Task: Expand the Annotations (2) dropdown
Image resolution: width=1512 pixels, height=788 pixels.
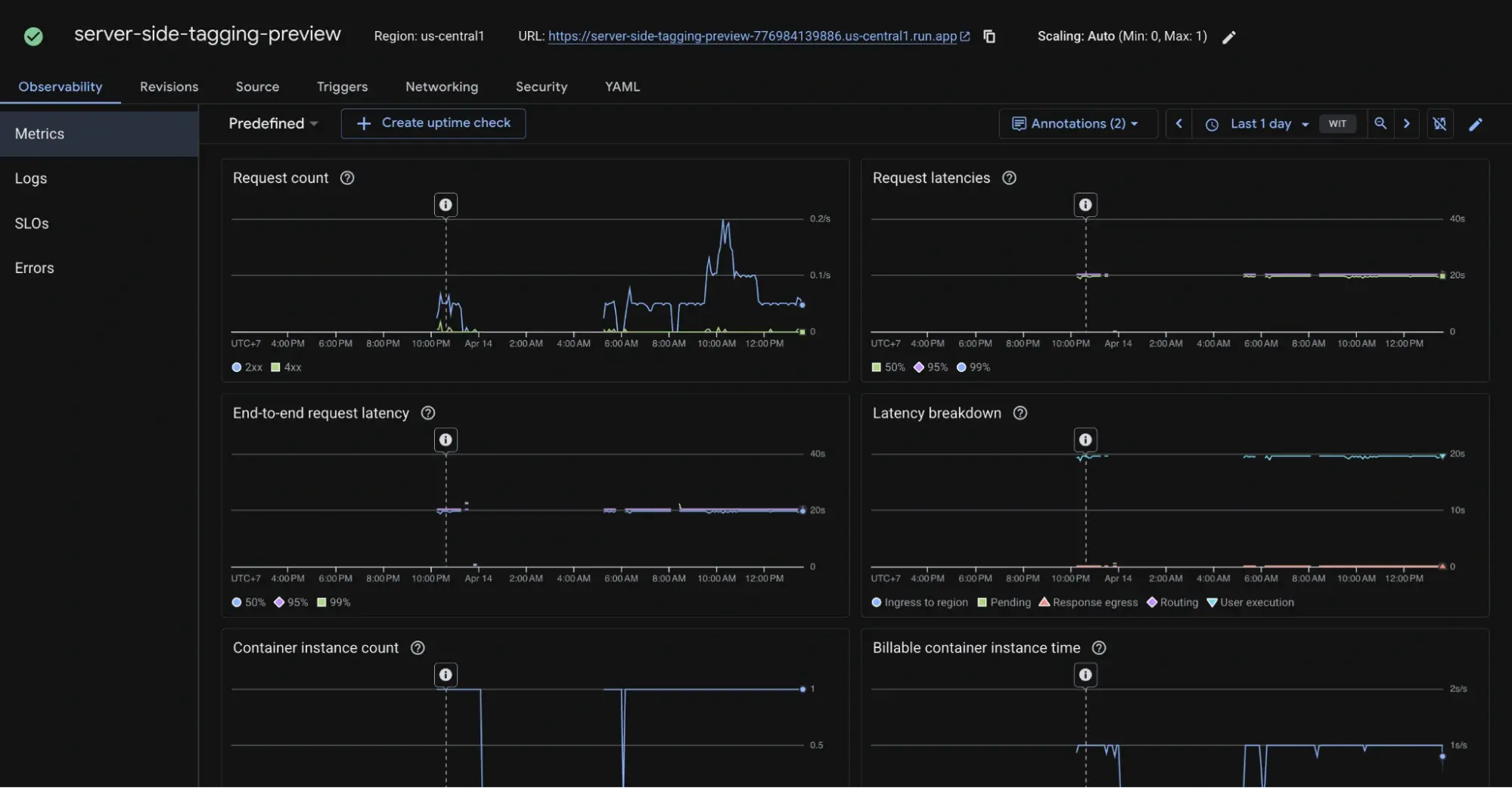Action: coord(1077,123)
